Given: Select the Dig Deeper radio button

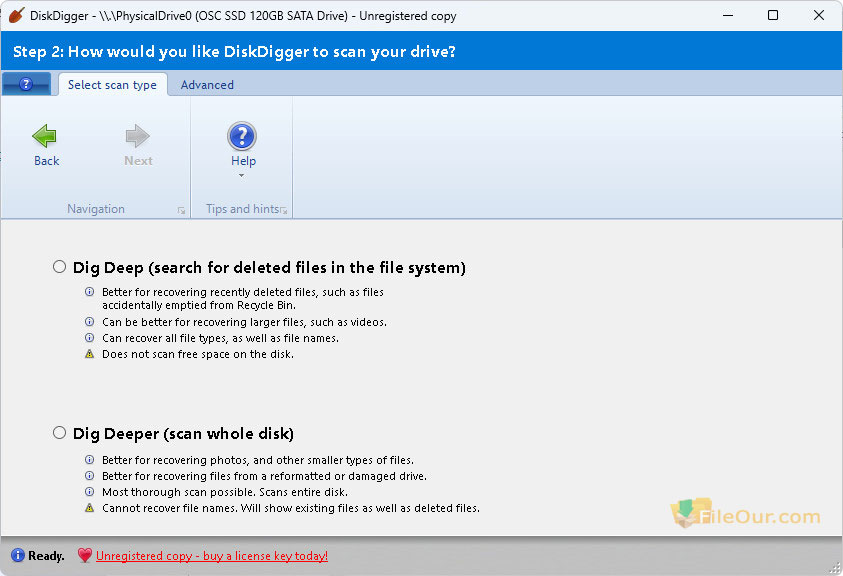Looking at the screenshot, I should (60, 433).
